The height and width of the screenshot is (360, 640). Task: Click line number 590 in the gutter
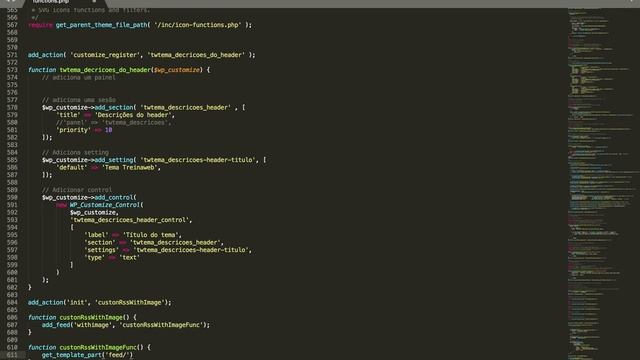(12, 198)
